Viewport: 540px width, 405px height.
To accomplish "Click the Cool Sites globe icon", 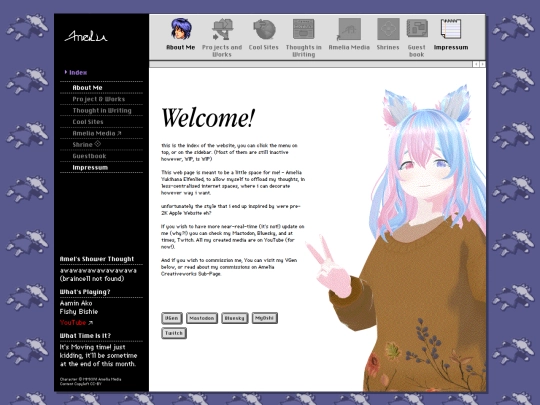I will click(264, 29).
